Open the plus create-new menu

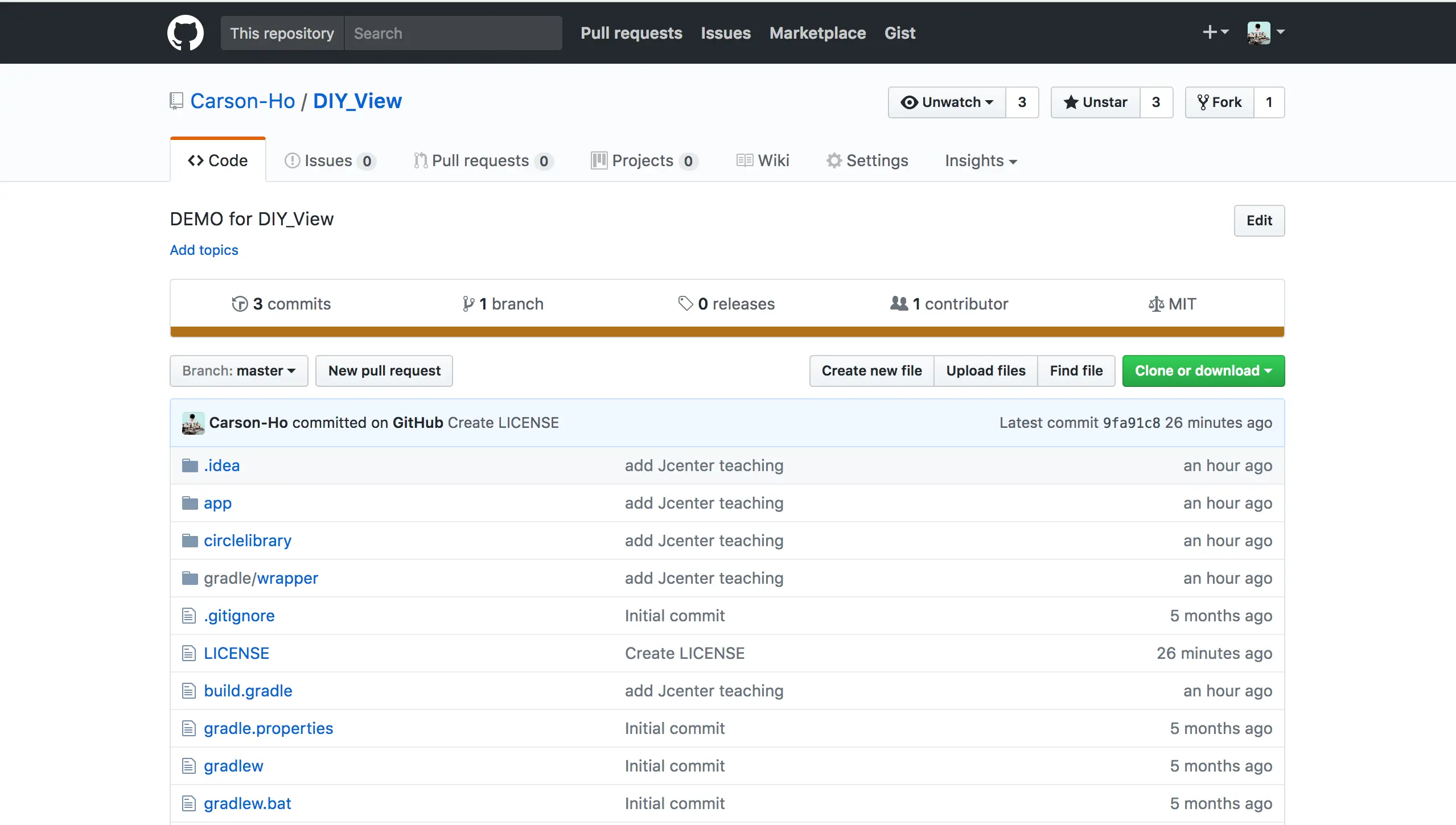[1215, 32]
